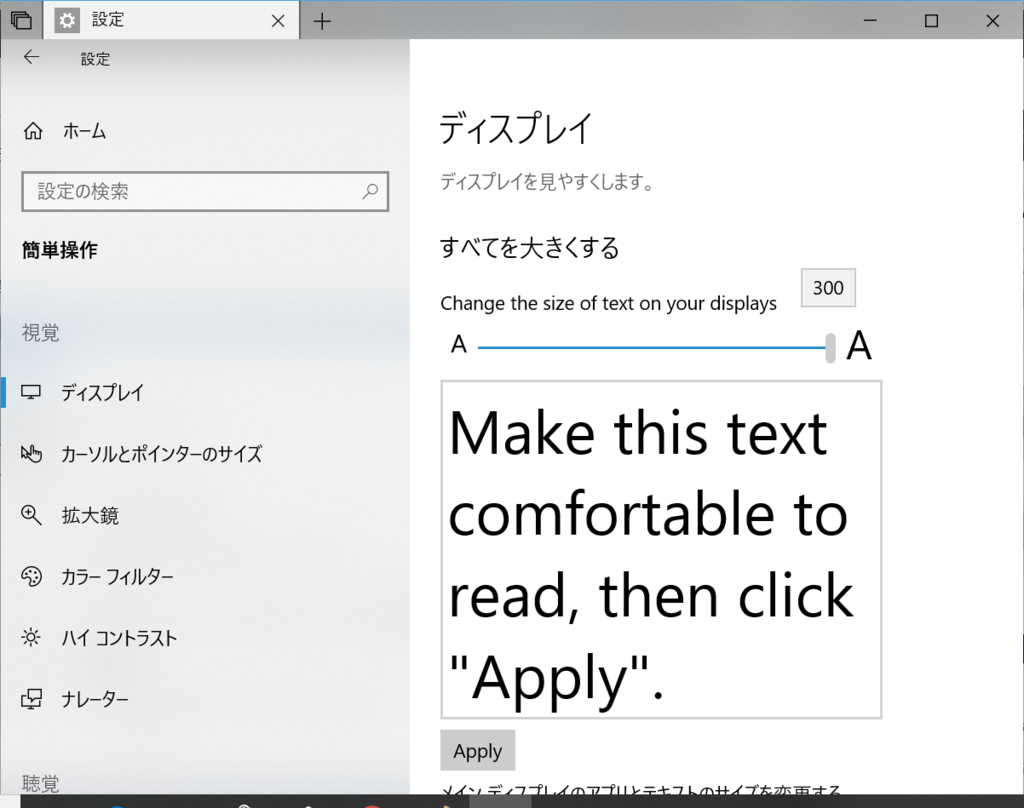This screenshot has width=1024, height=808.
Task: Click the 300 value box above the slider
Action: click(828, 288)
